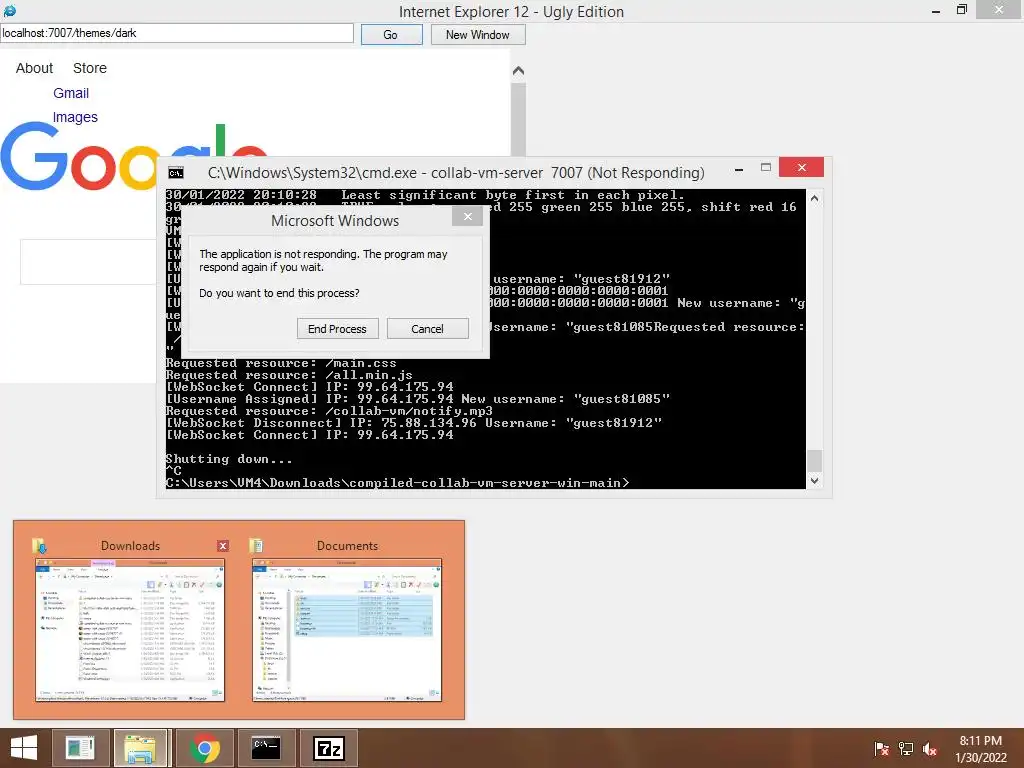Click the cmd scroll-down arrow

tap(814, 481)
